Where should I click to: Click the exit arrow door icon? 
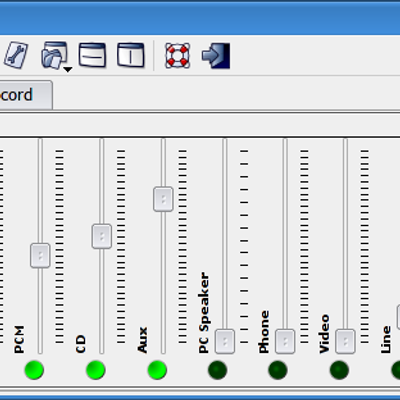(216, 56)
